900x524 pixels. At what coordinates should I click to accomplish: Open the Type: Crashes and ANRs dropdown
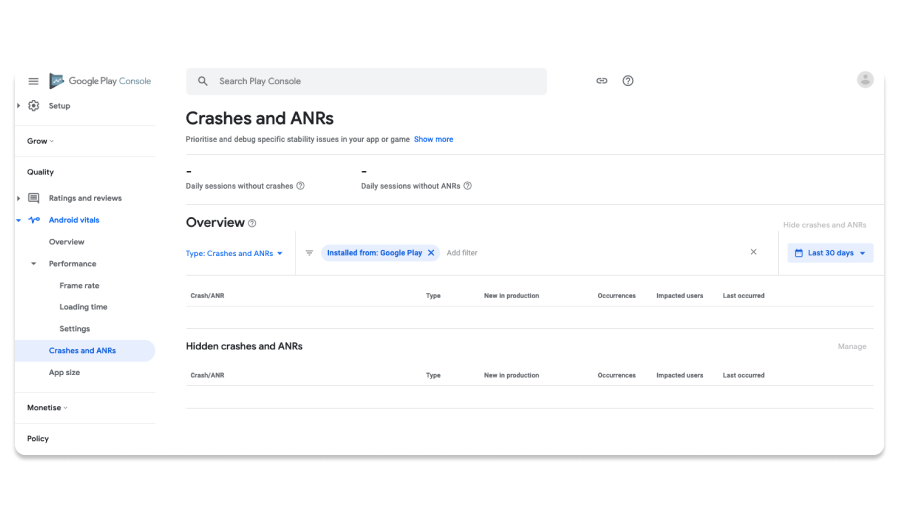point(235,254)
